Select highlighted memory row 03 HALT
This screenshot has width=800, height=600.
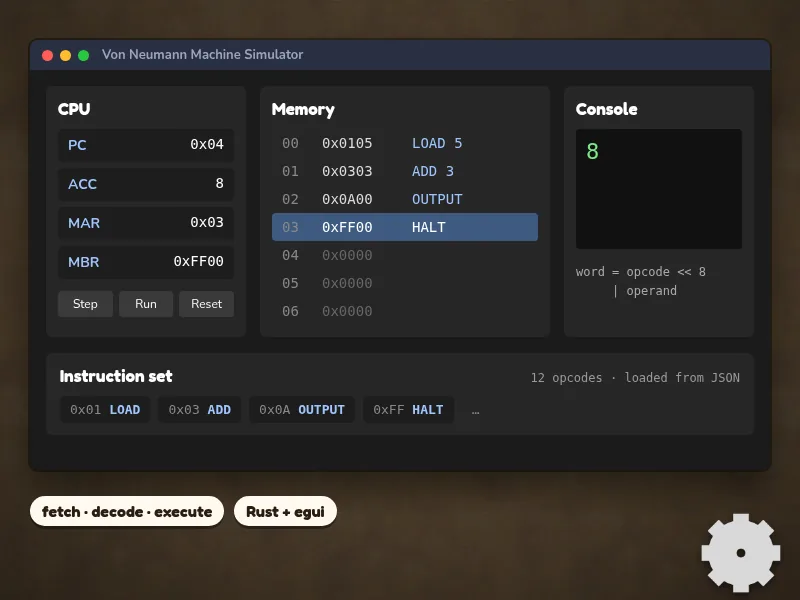(x=405, y=227)
